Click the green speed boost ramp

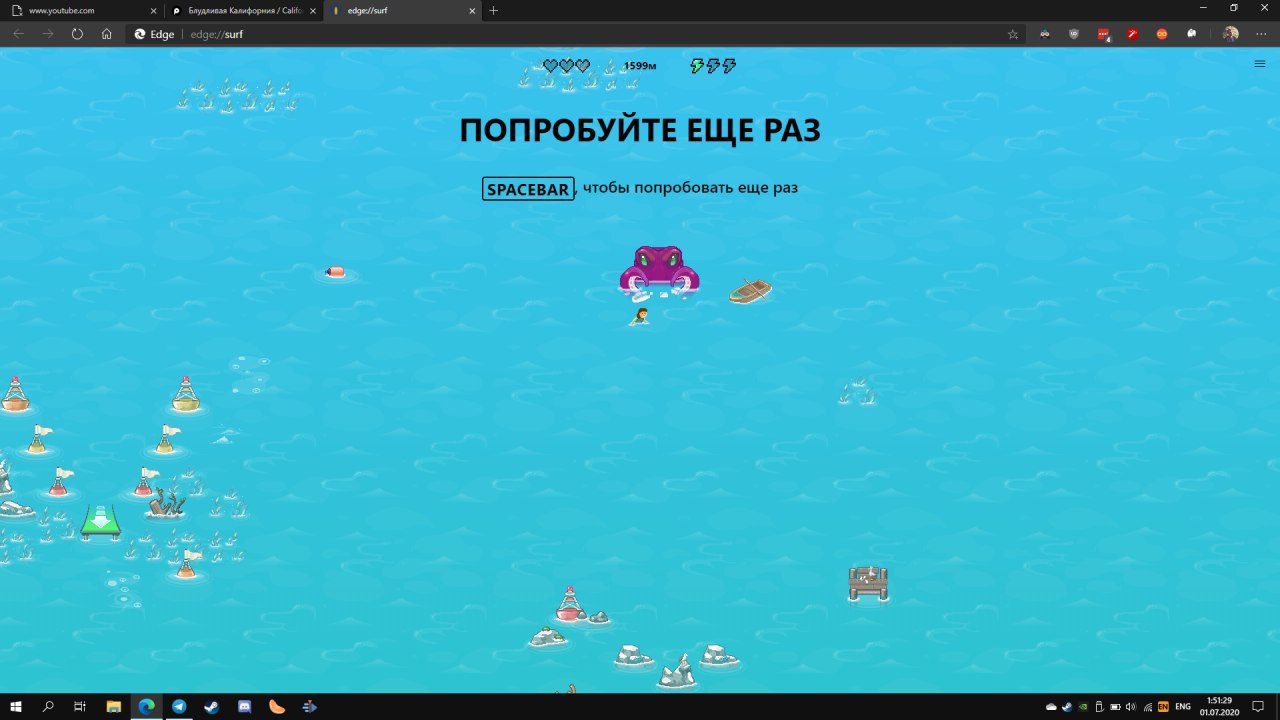pyautogui.click(x=100, y=521)
